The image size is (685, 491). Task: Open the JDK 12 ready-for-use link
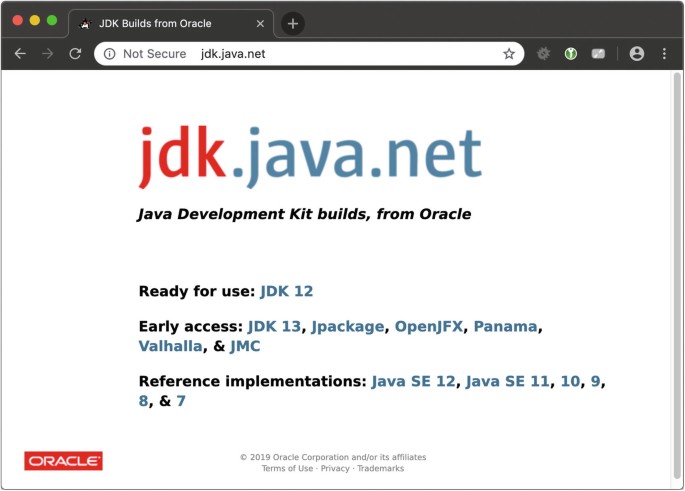click(x=286, y=292)
